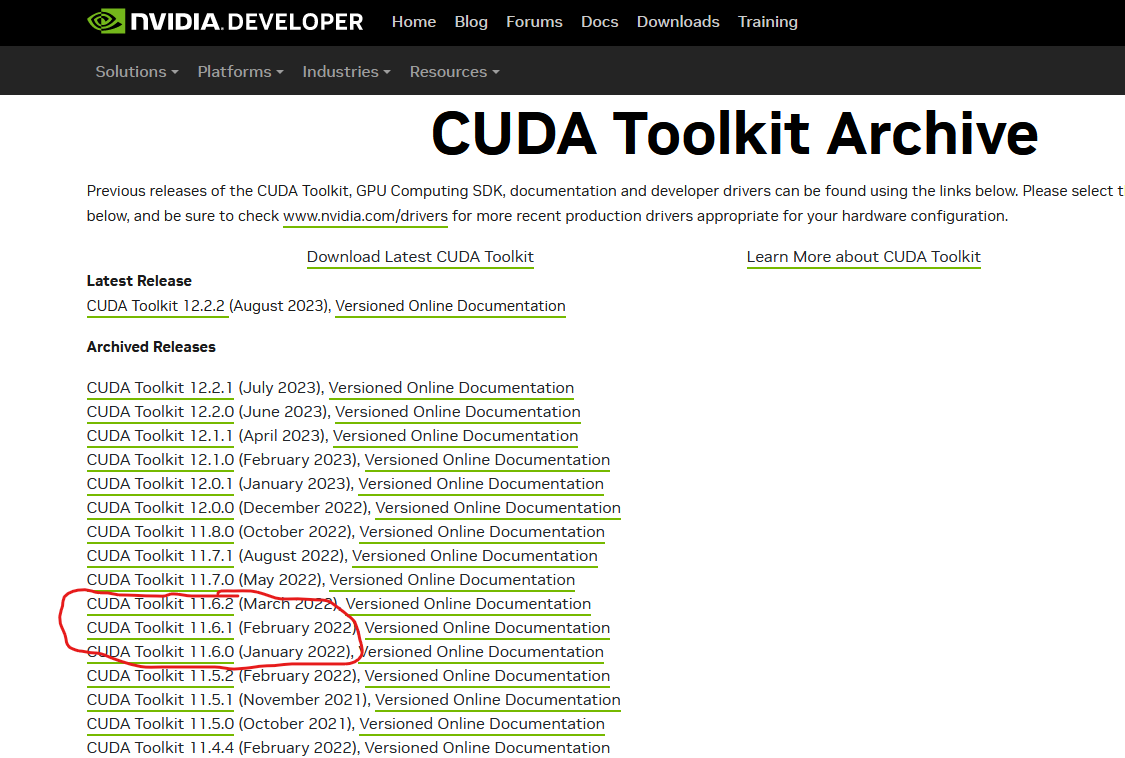Screen dimensions: 1125x758
Task: Open documentation for CUDA 12.1.1 April 2023
Action: tap(456, 436)
